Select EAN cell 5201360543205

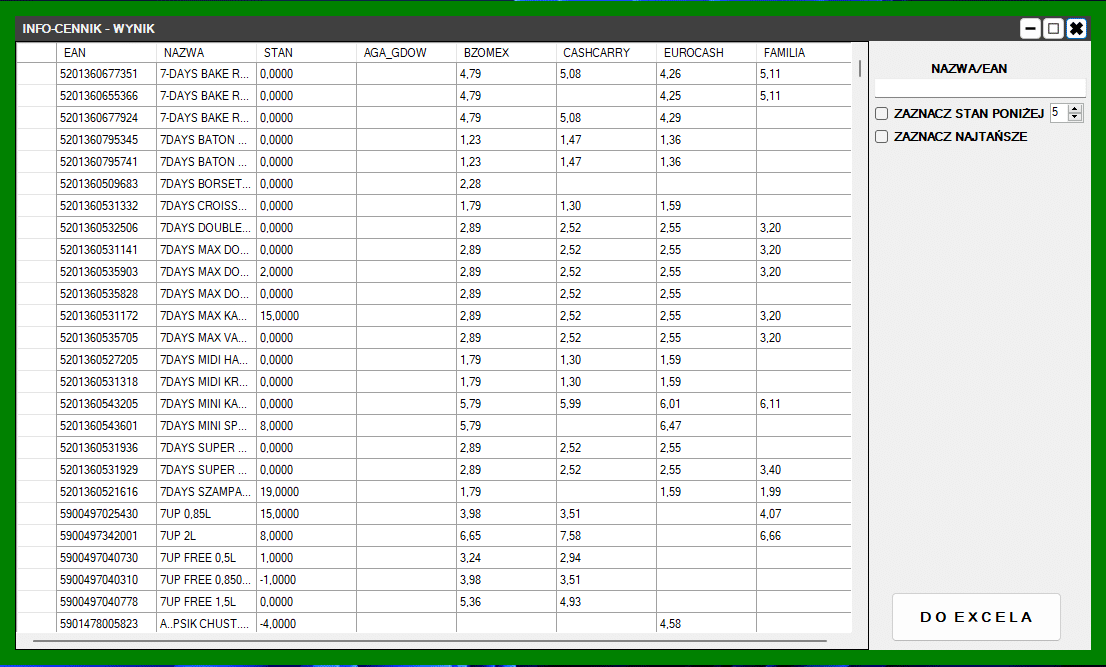coord(106,404)
